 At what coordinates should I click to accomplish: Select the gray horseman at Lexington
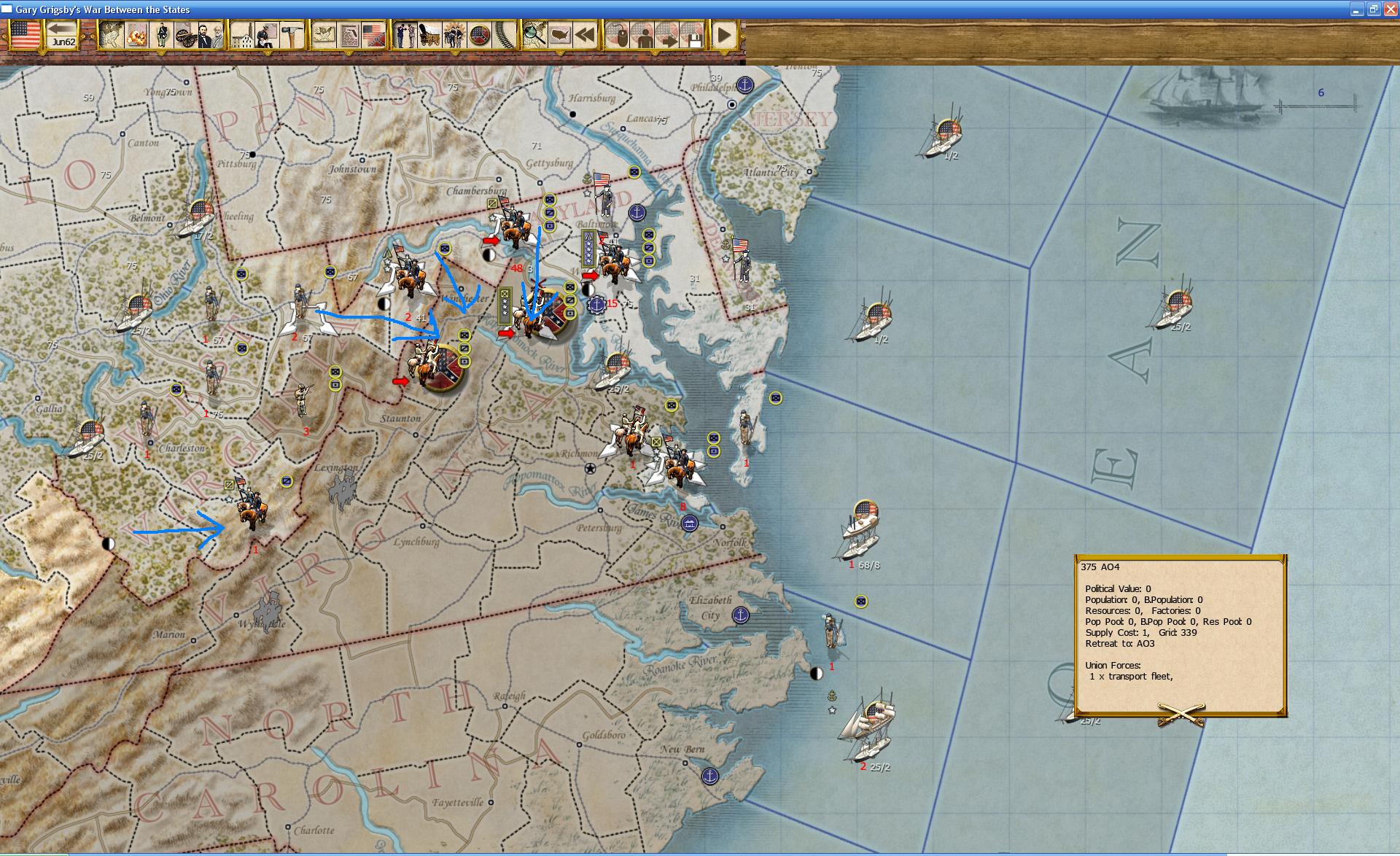click(341, 489)
